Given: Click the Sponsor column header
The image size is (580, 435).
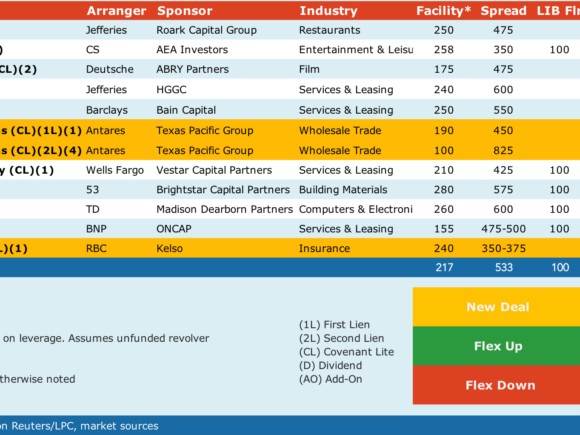Looking at the screenshot, I should pos(185,11).
